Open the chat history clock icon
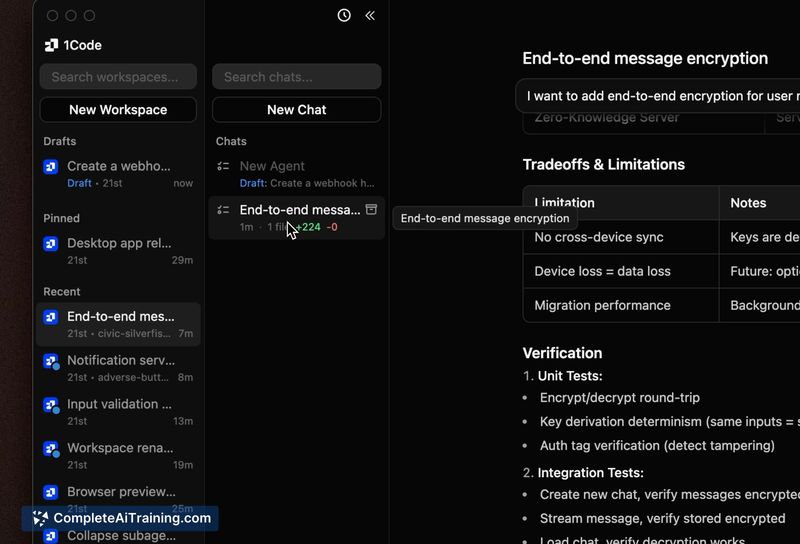 [344, 16]
